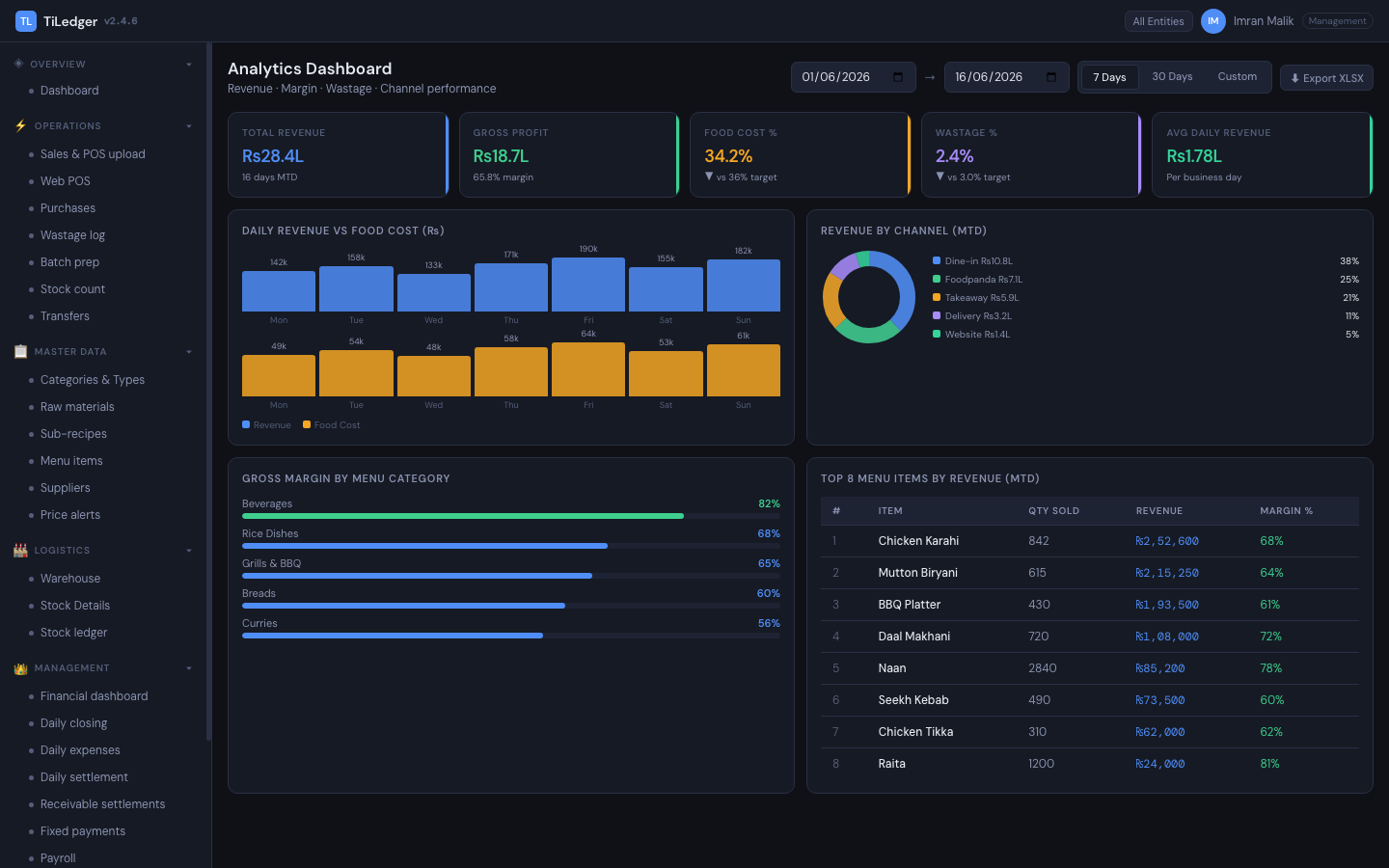The width and height of the screenshot is (1389, 868).
Task: Click the Overview section diamond icon
Action: (19, 64)
